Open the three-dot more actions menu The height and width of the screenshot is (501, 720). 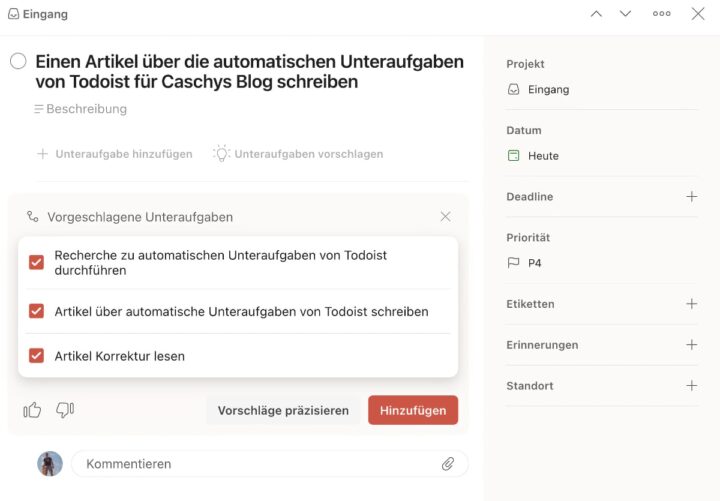[x=662, y=14]
